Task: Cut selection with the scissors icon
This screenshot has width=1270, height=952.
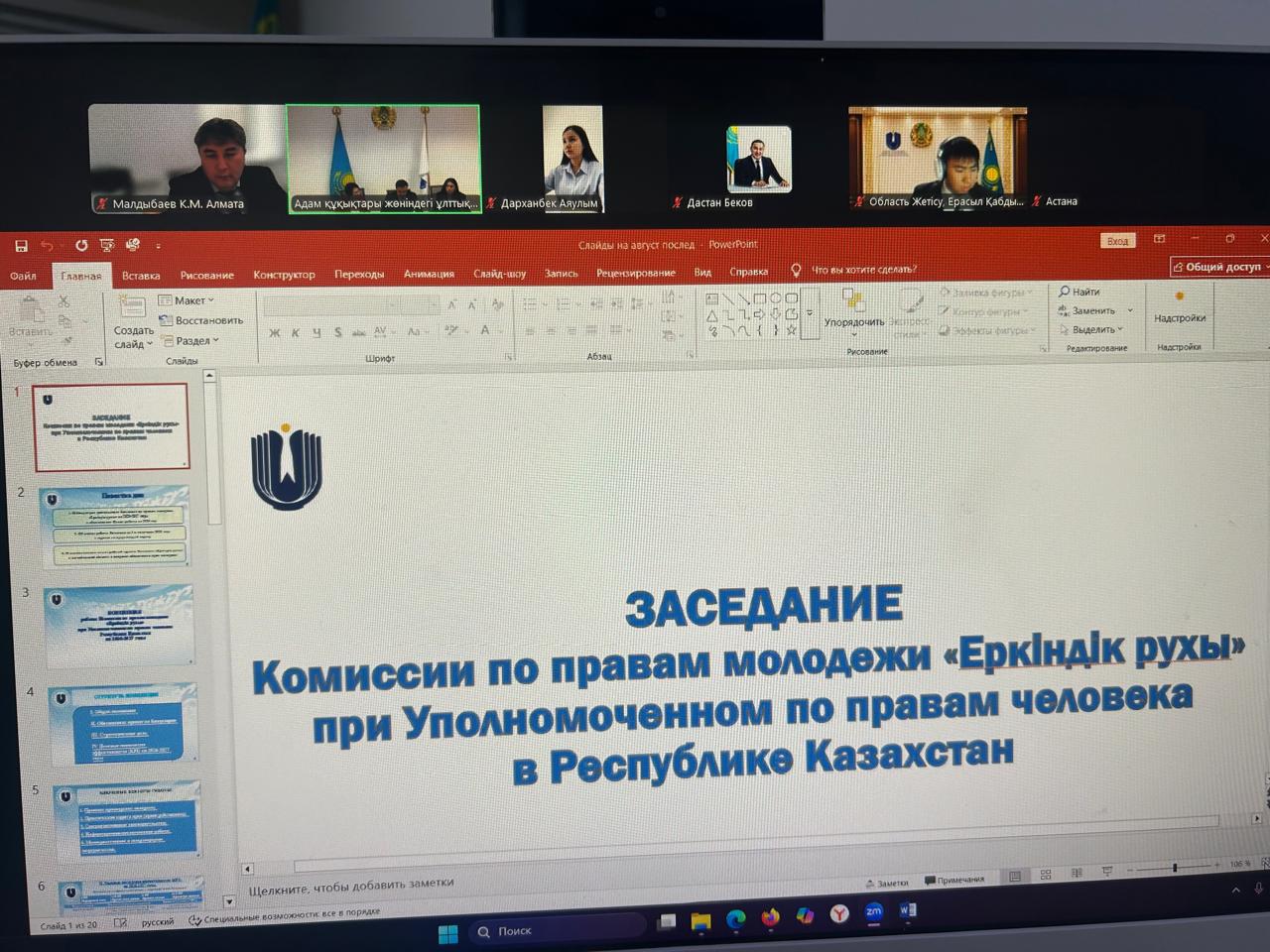Action: [x=63, y=300]
